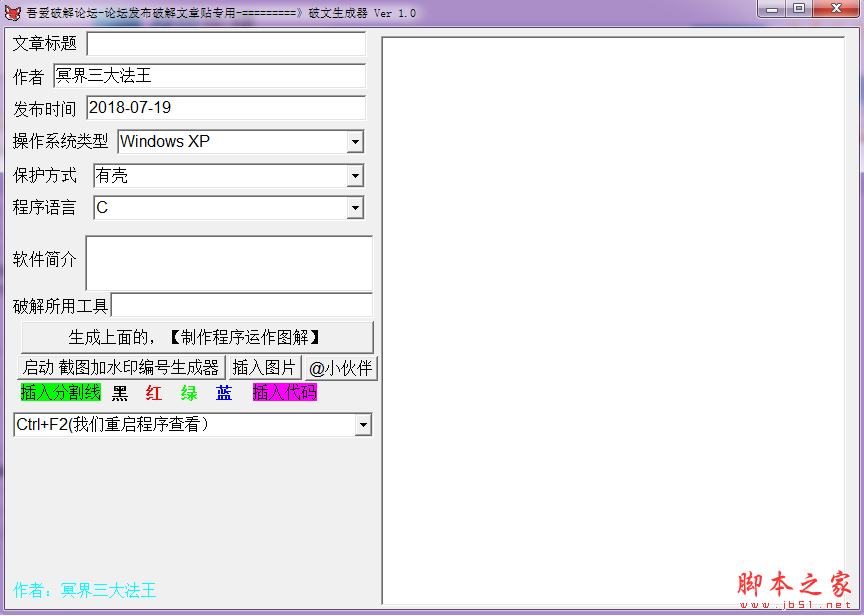The image size is (864, 616).
Task: Open the 操作系统类型 Windows XP dropdown
Action: [x=356, y=142]
